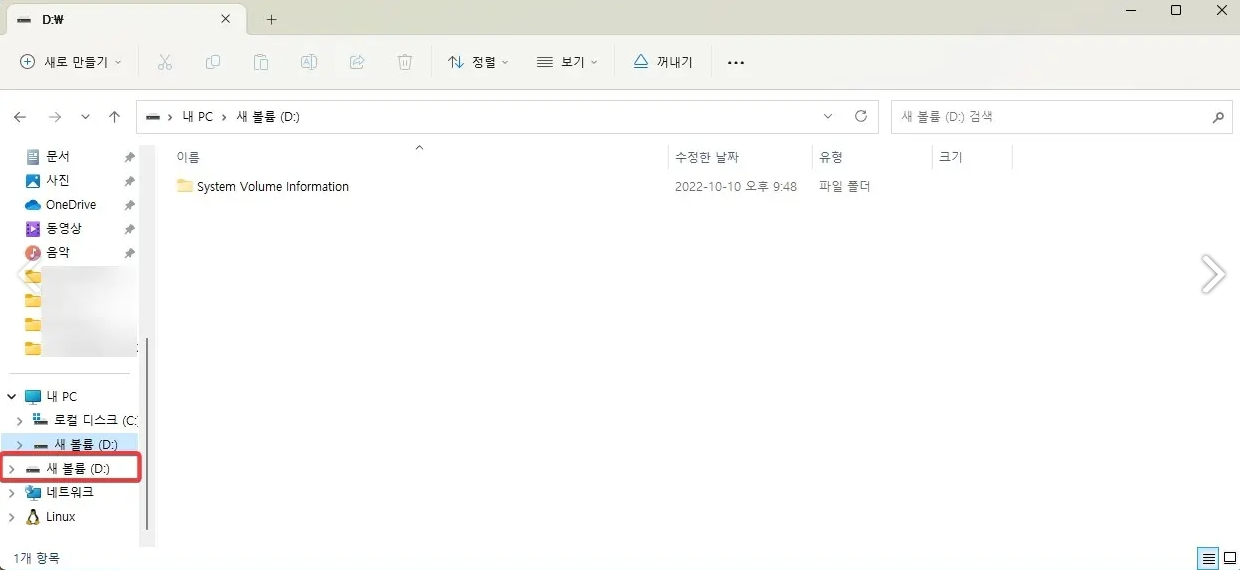Click the Cut scissors icon in toolbar
The width and height of the screenshot is (1240, 570).
165,62
